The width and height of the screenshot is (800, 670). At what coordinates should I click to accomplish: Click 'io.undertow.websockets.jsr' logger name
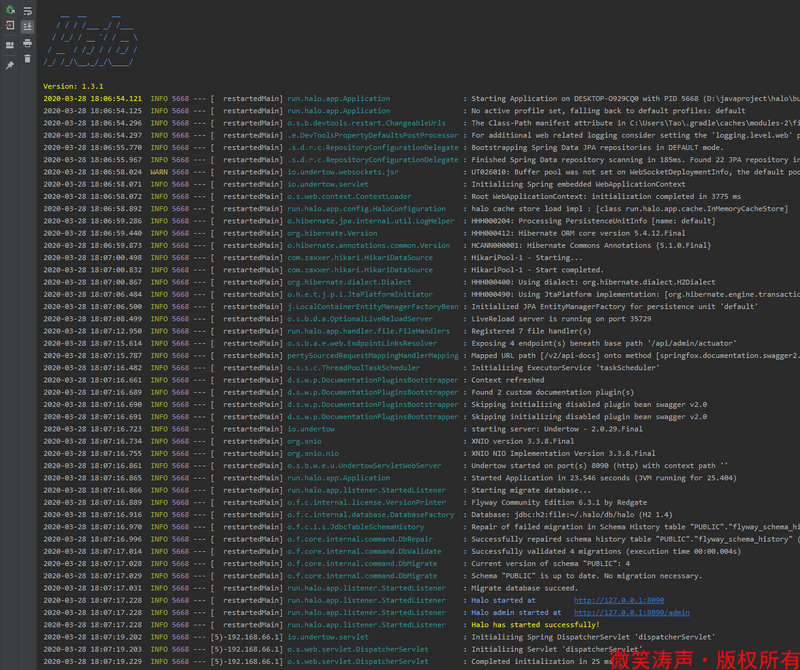coord(343,172)
